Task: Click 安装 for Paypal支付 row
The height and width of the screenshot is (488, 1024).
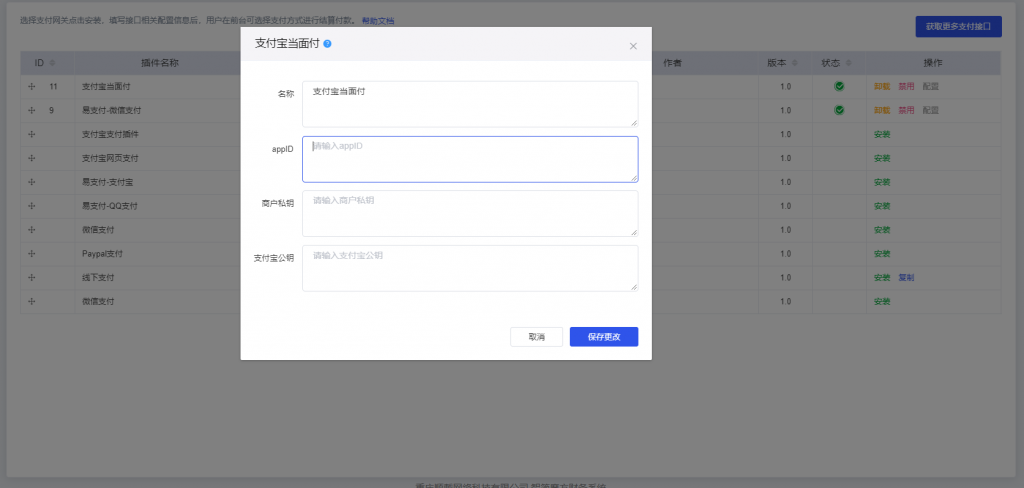Action: 882,253
